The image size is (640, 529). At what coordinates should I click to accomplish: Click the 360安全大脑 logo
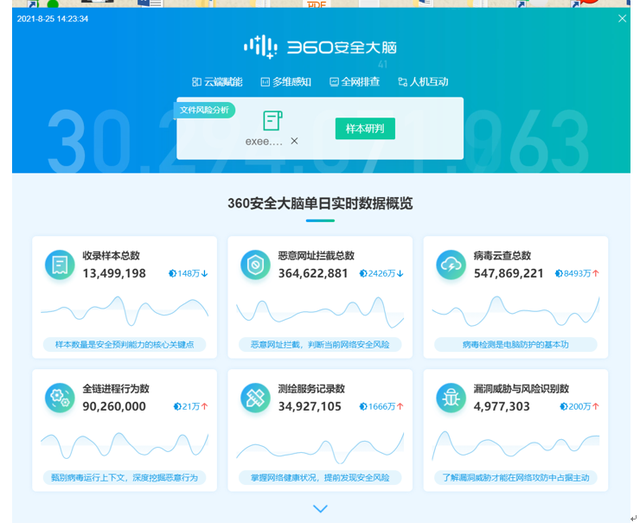[x=320, y=47]
